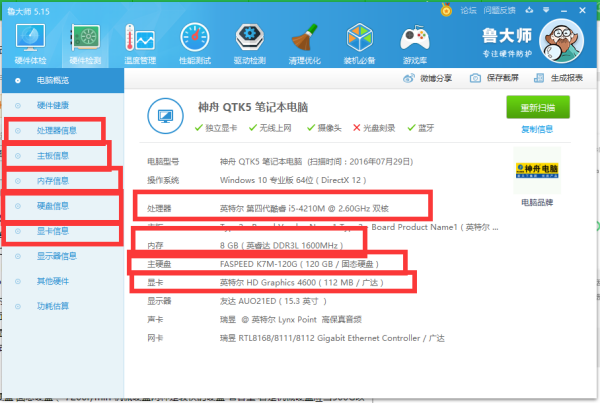
Task: Select 电脑概览 in sidebar
Action: point(63,80)
